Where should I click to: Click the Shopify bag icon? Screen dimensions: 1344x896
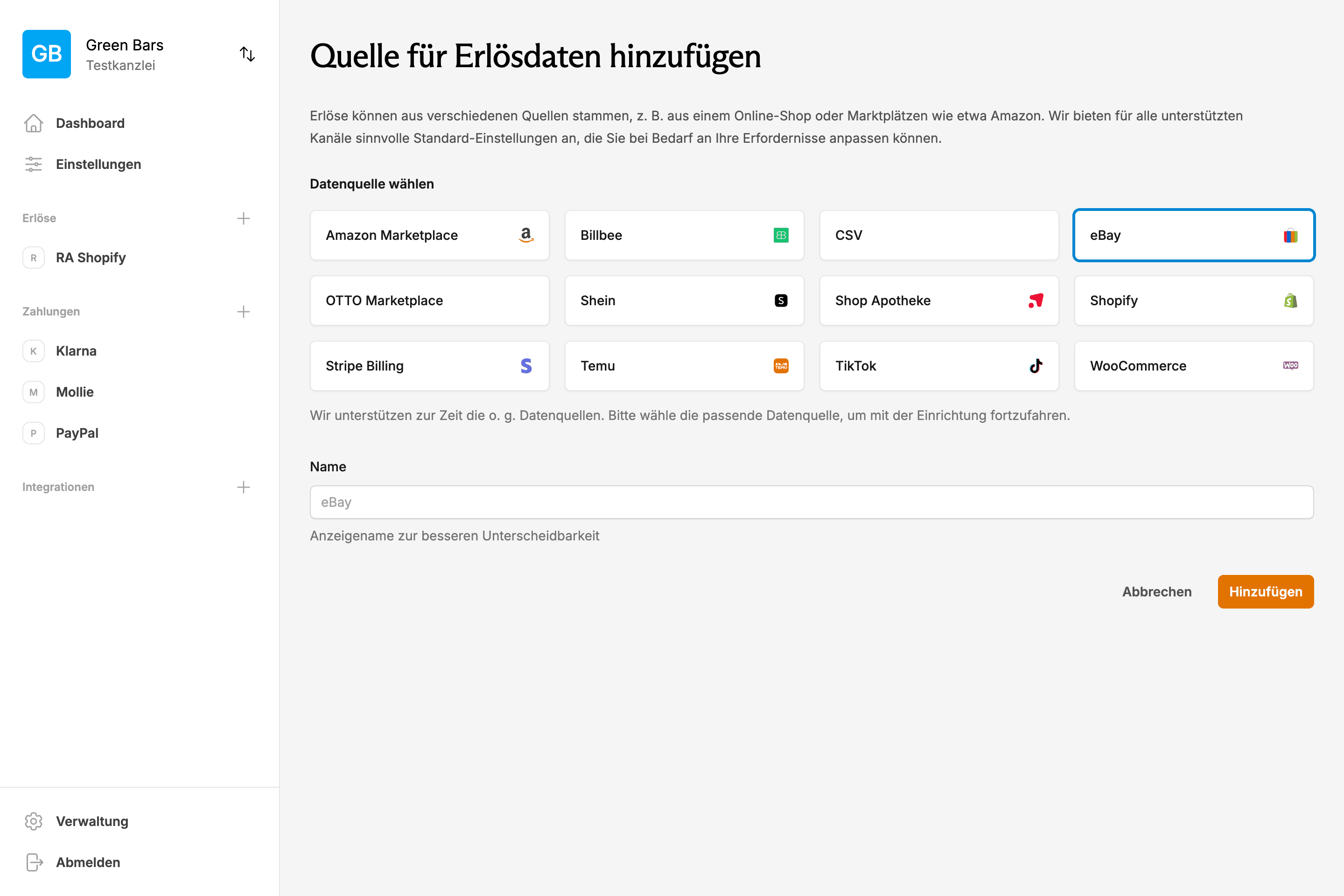coord(1291,301)
